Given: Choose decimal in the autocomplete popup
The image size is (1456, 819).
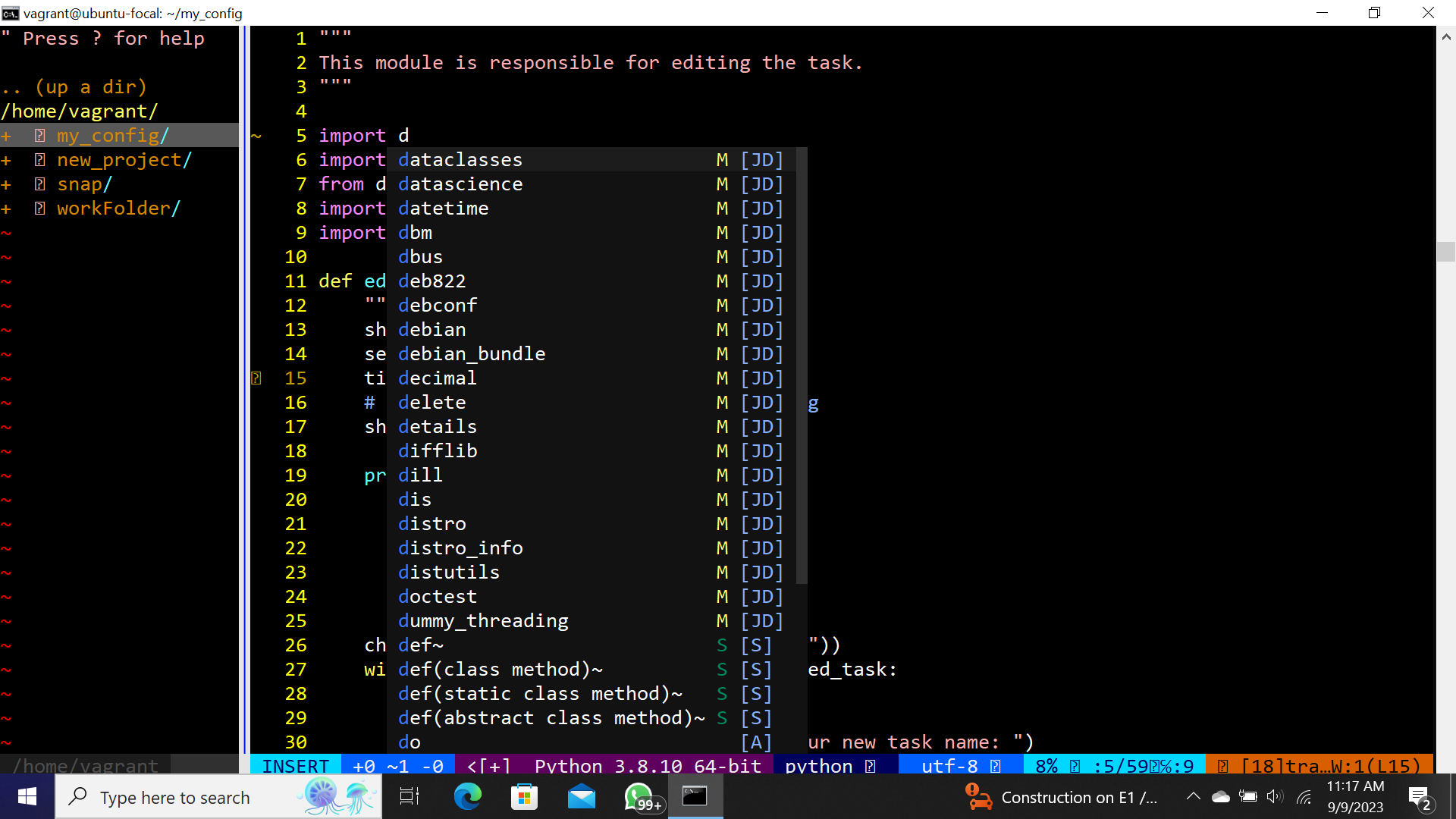Looking at the screenshot, I should (x=438, y=378).
